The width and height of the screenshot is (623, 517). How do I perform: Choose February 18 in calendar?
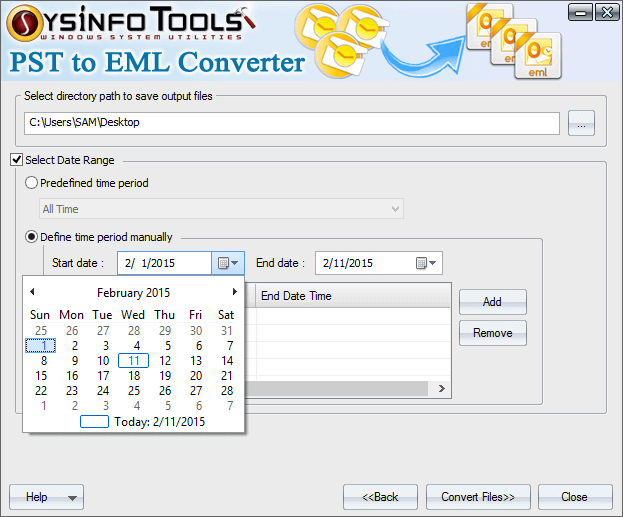pyautogui.click(x=134, y=376)
